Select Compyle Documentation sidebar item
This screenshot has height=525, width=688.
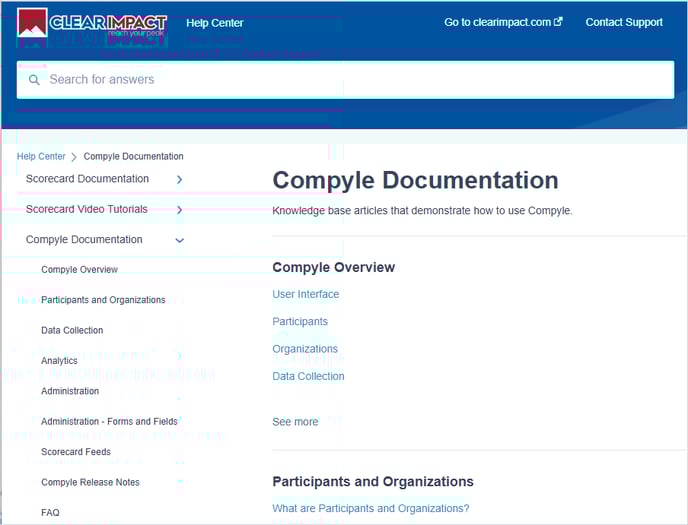click(84, 239)
